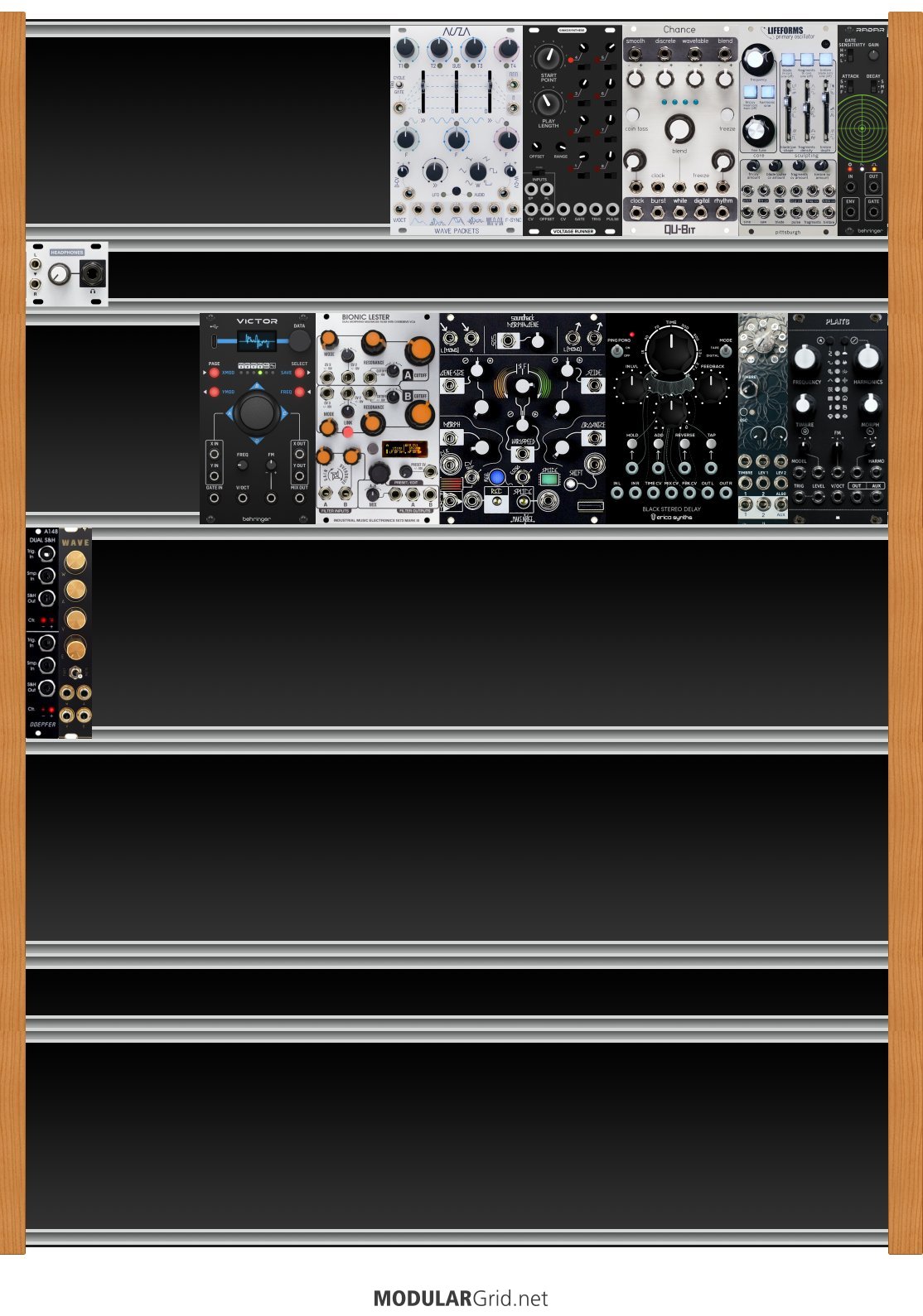Click the Plaits HARMONICS knob

pos(867,359)
